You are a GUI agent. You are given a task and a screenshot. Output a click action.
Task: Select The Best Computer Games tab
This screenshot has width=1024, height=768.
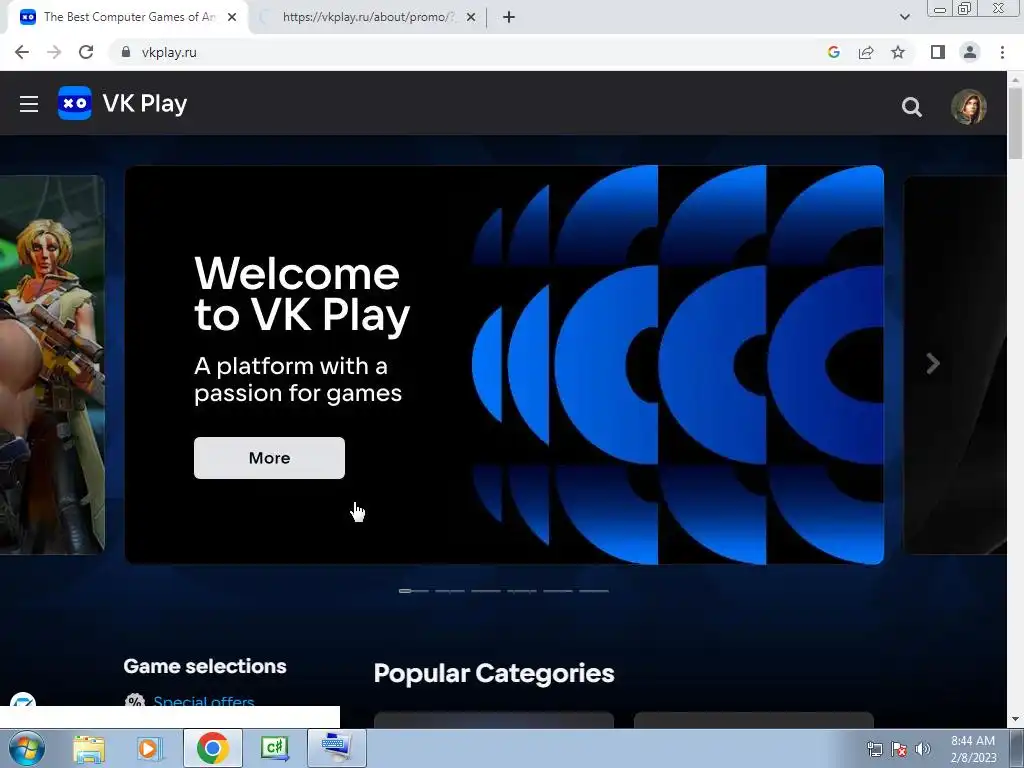pos(128,17)
